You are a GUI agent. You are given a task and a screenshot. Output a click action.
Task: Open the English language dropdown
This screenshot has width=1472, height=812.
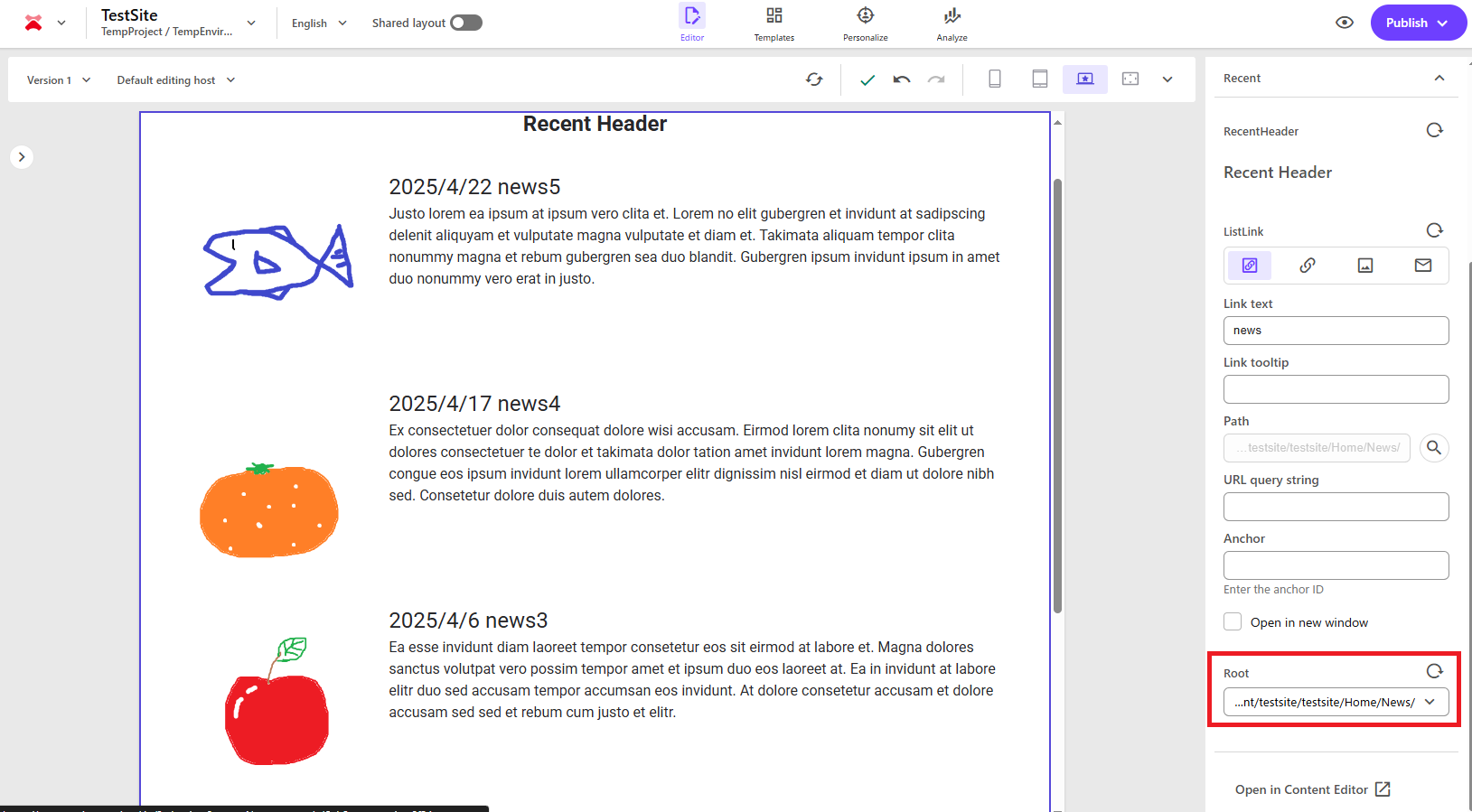(x=319, y=23)
